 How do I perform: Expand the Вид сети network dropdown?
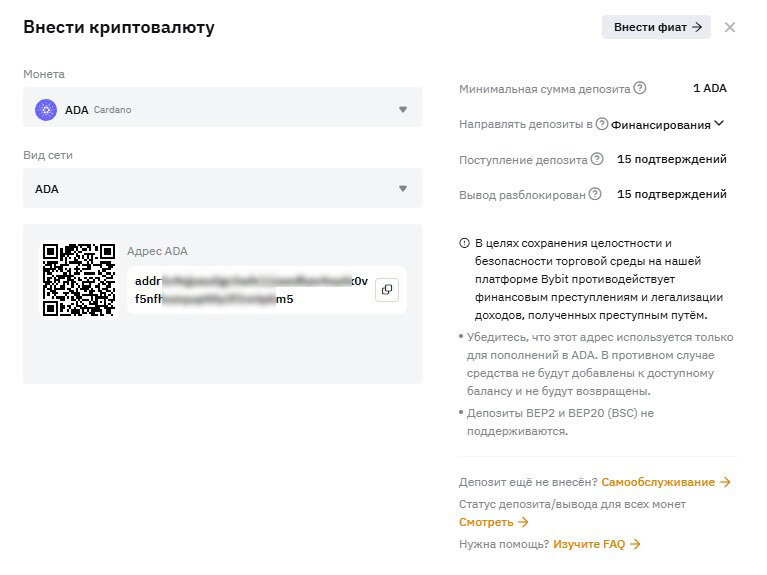pos(223,188)
